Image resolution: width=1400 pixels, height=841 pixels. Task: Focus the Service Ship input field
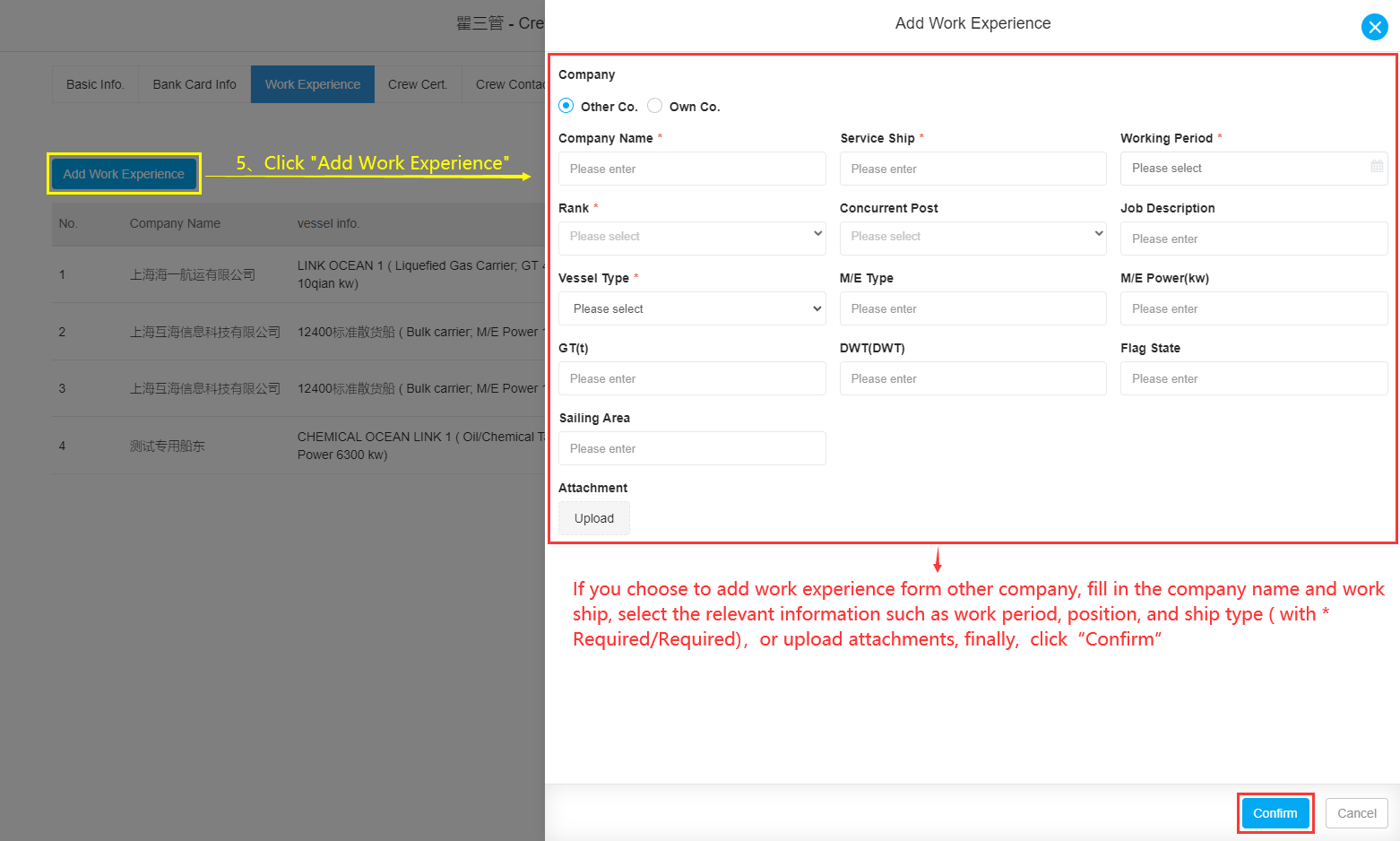972,169
